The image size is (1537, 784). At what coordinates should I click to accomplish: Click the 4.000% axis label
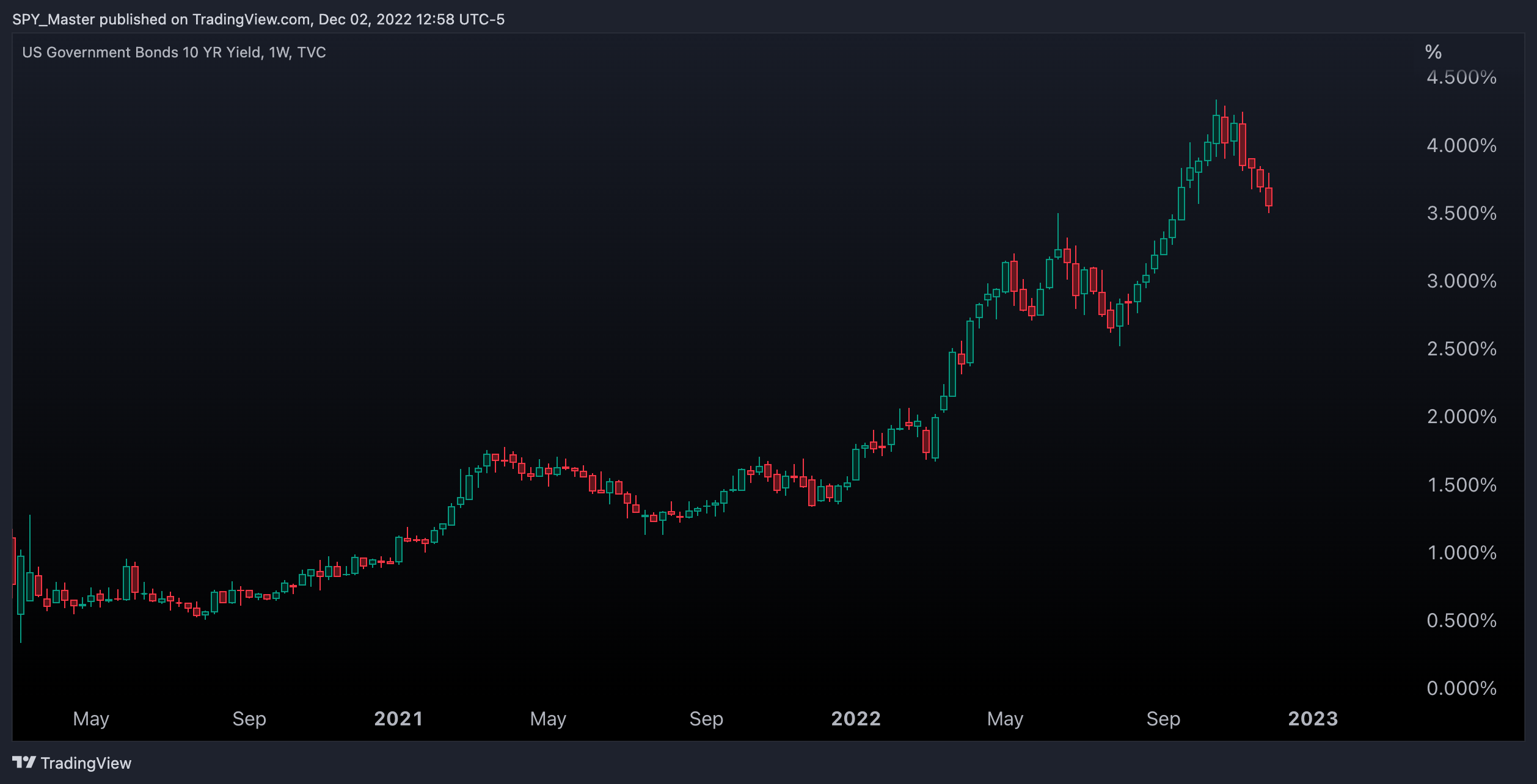point(1461,145)
